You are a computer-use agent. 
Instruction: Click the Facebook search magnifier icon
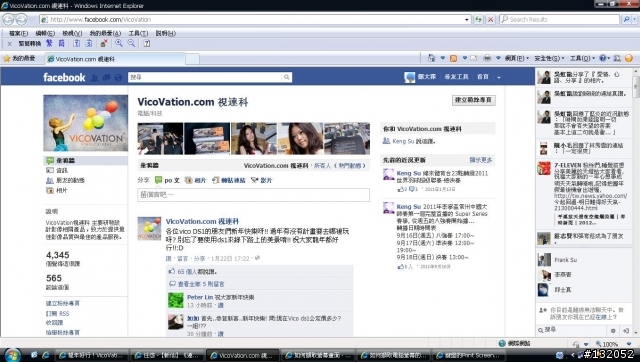(287, 77)
